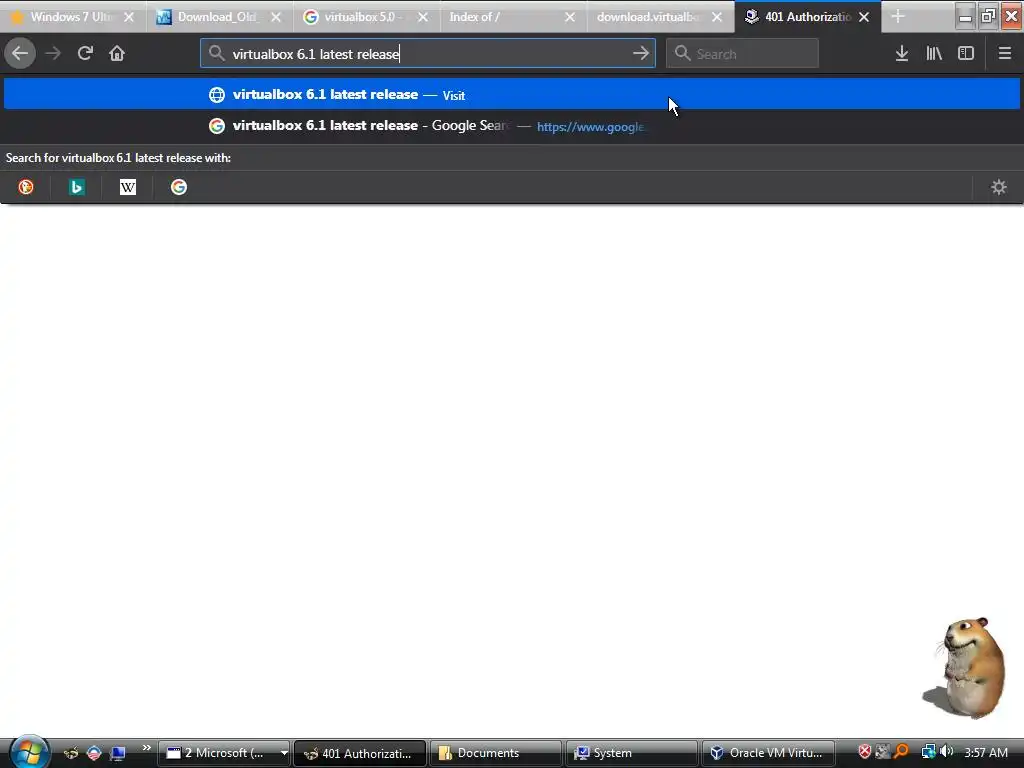Search with Bing engine icon

coord(76,187)
